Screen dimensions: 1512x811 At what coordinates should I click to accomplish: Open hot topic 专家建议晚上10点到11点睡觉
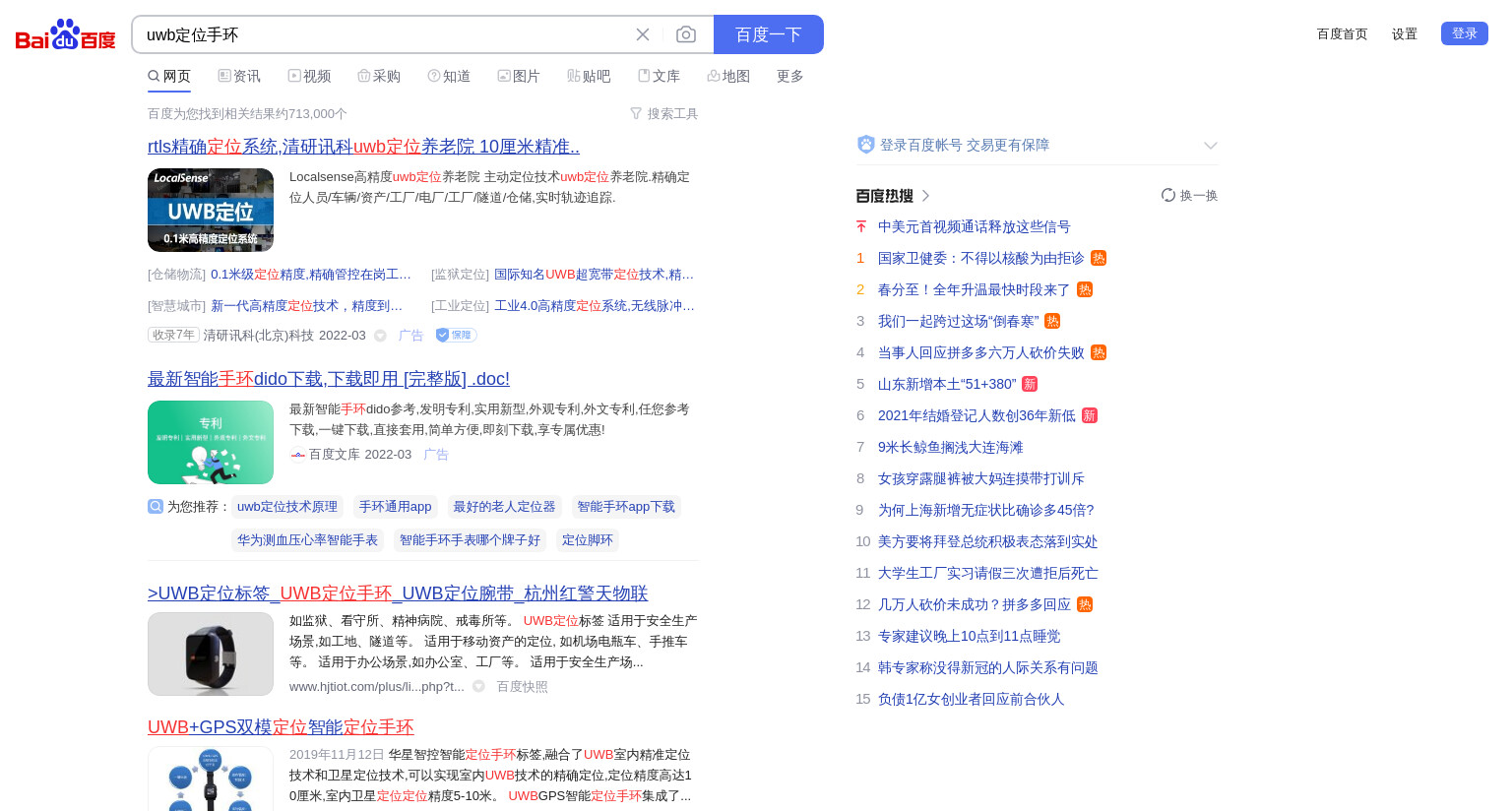pos(970,637)
